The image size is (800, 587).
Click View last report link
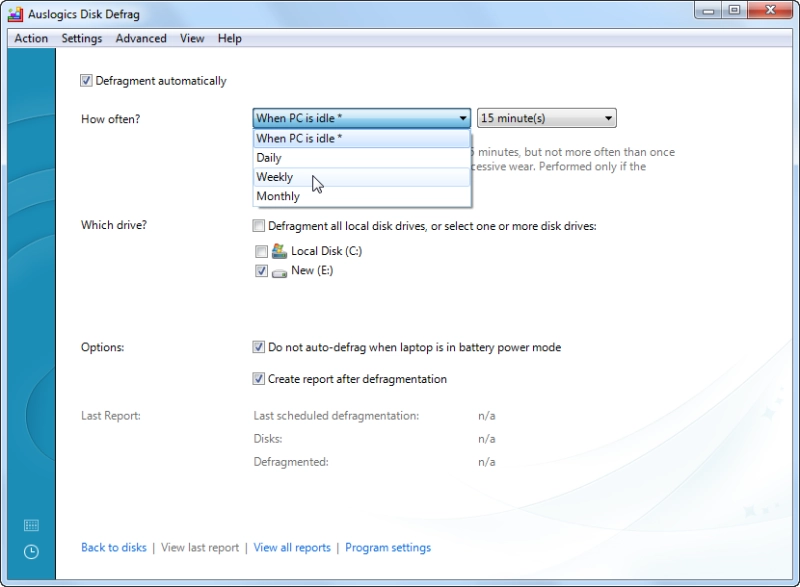pos(200,548)
